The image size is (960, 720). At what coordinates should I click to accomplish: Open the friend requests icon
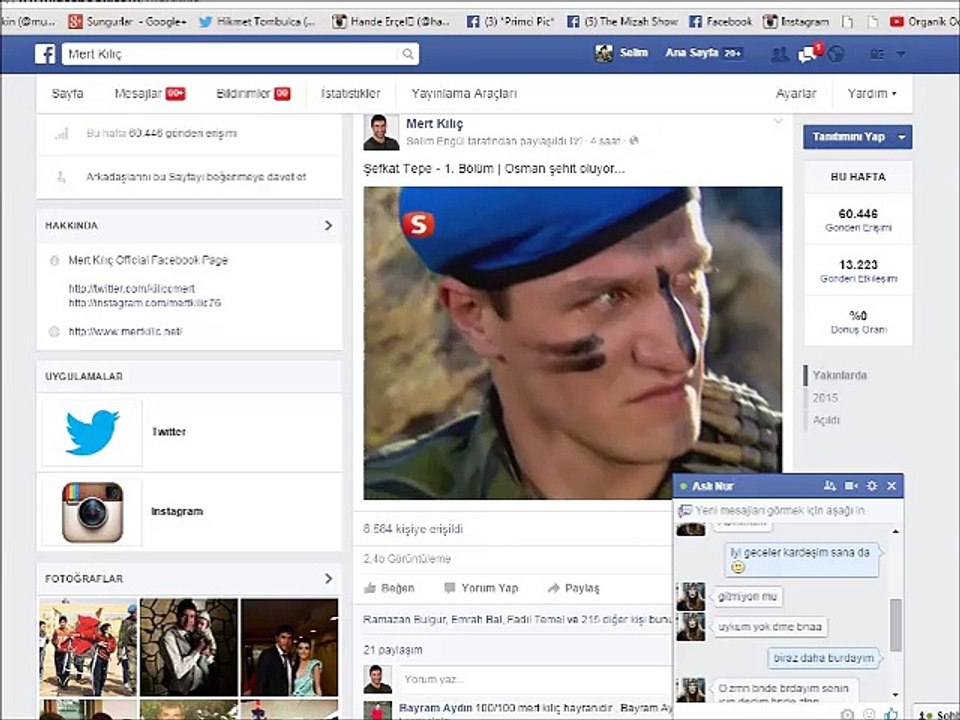pyautogui.click(x=779, y=54)
